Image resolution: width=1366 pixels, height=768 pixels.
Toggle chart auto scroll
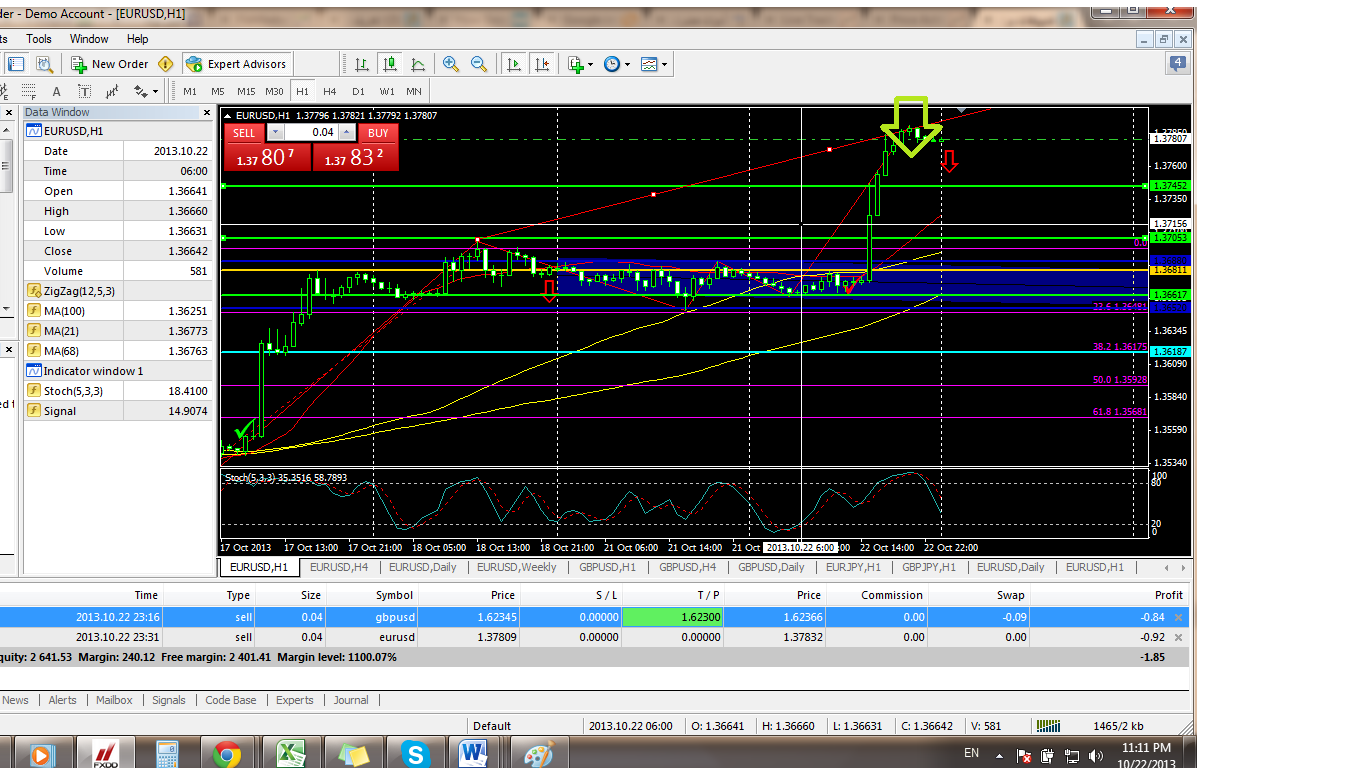click(513, 64)
